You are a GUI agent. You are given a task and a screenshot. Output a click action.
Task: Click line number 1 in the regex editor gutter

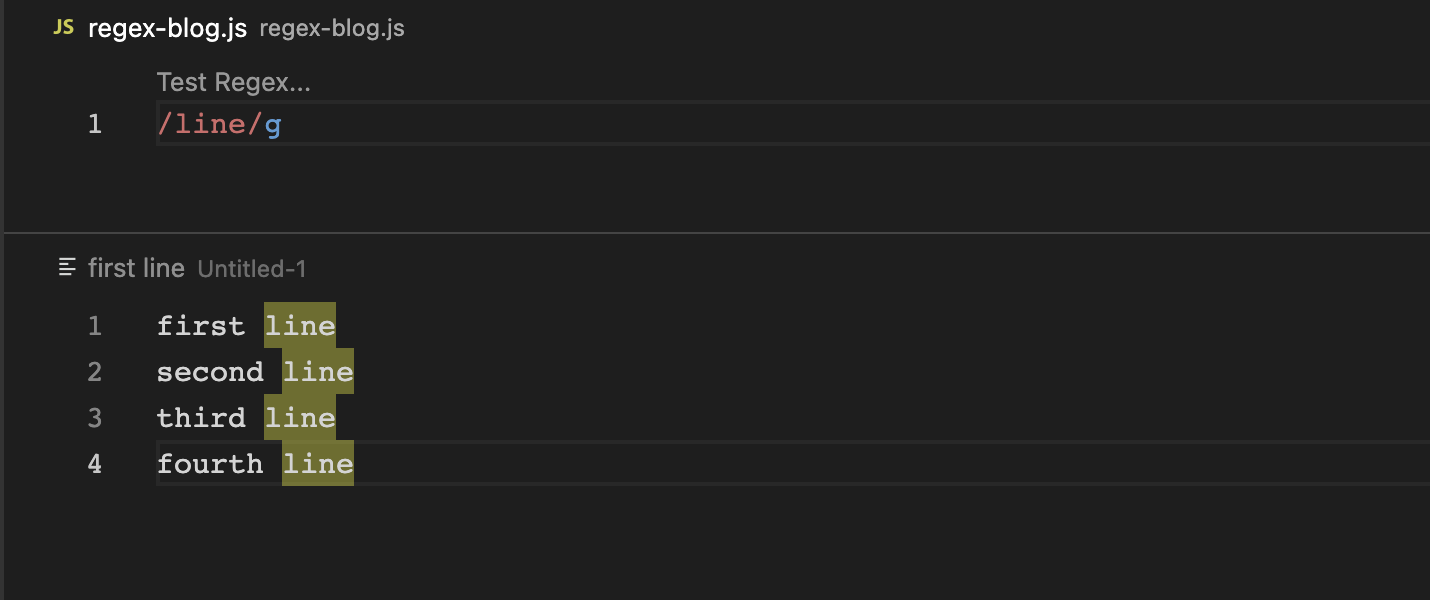pos(95,124)
